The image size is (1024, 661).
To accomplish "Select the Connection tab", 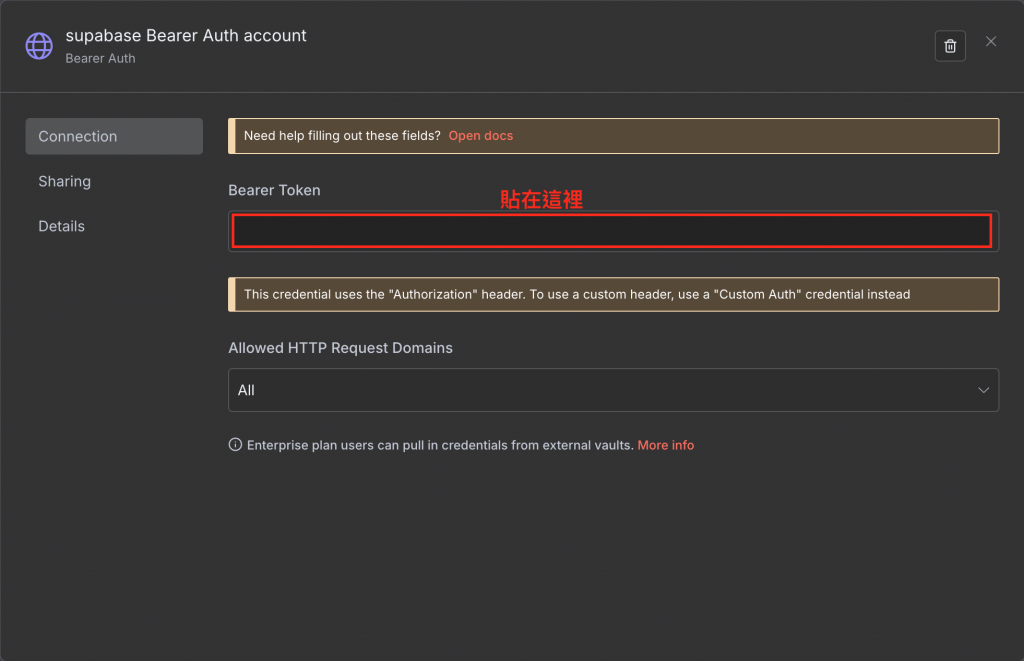I will 114,137.
